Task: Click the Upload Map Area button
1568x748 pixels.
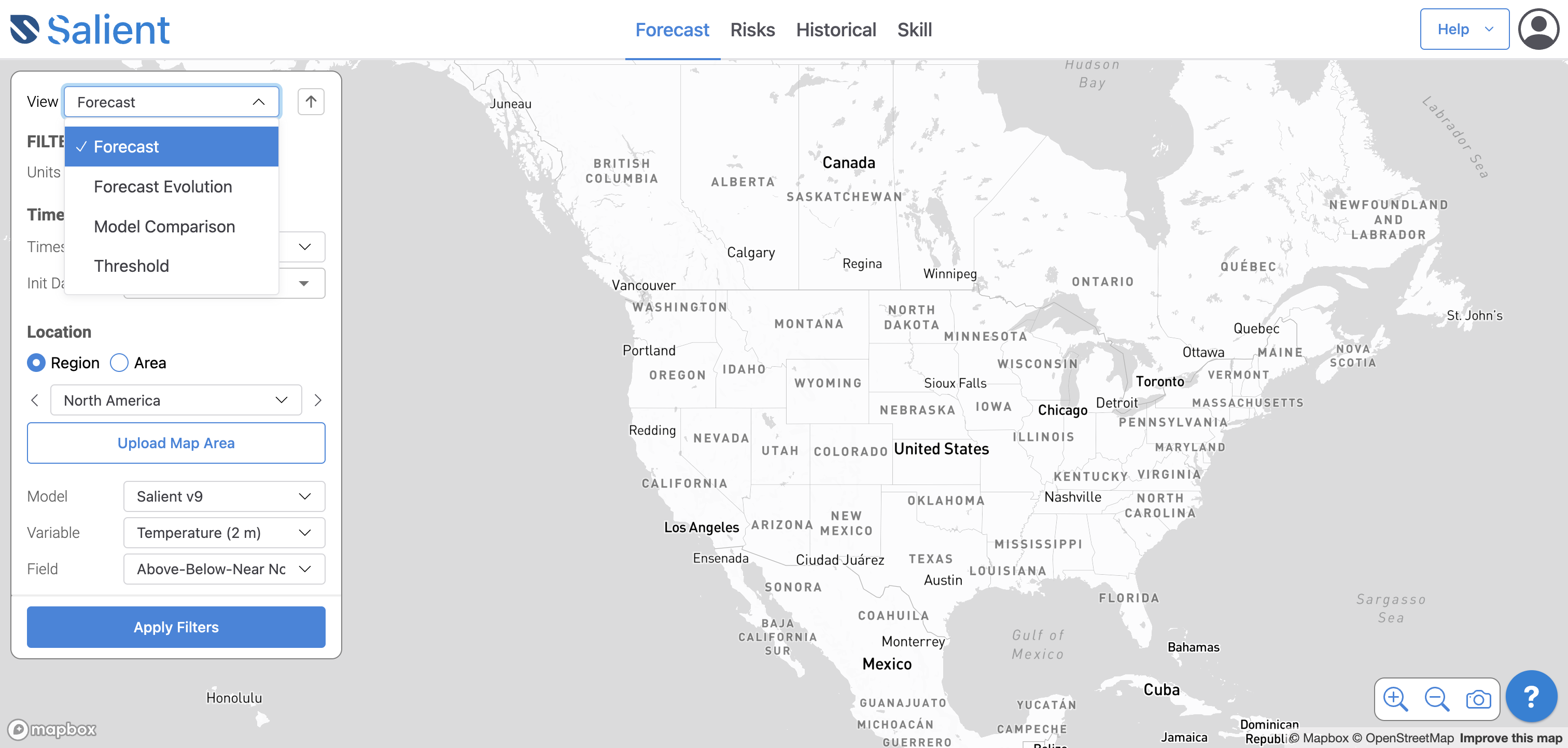Action: [x=176, y=443]
